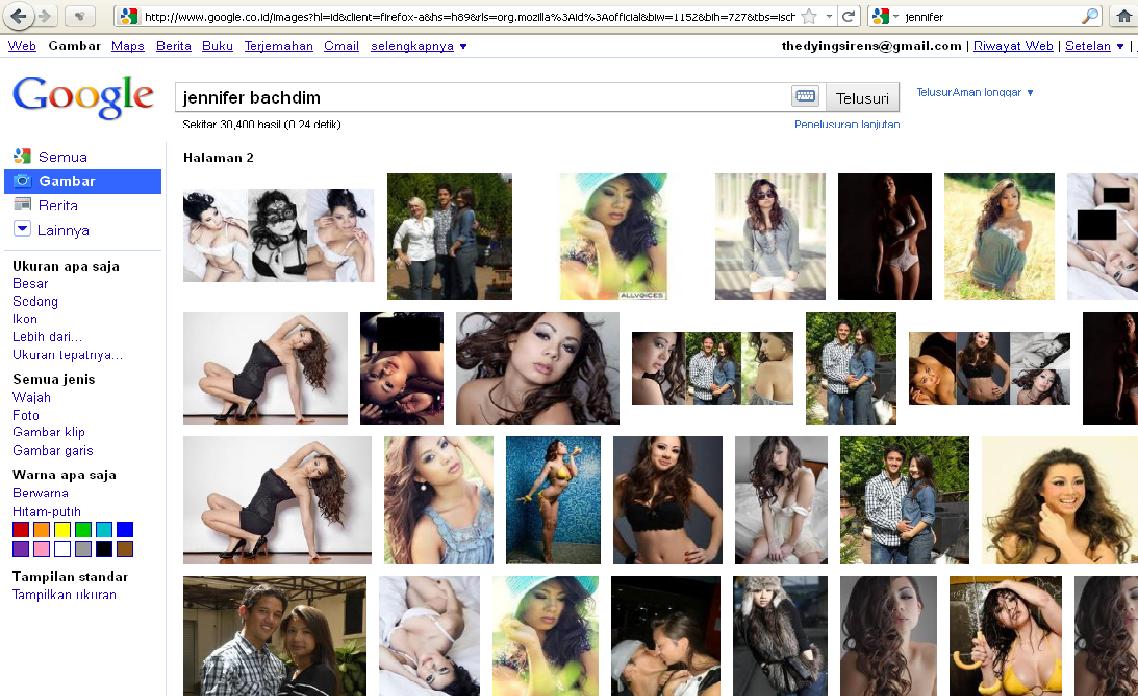
Task: Select Semua in the left sidebar
Action: (62, 157)
